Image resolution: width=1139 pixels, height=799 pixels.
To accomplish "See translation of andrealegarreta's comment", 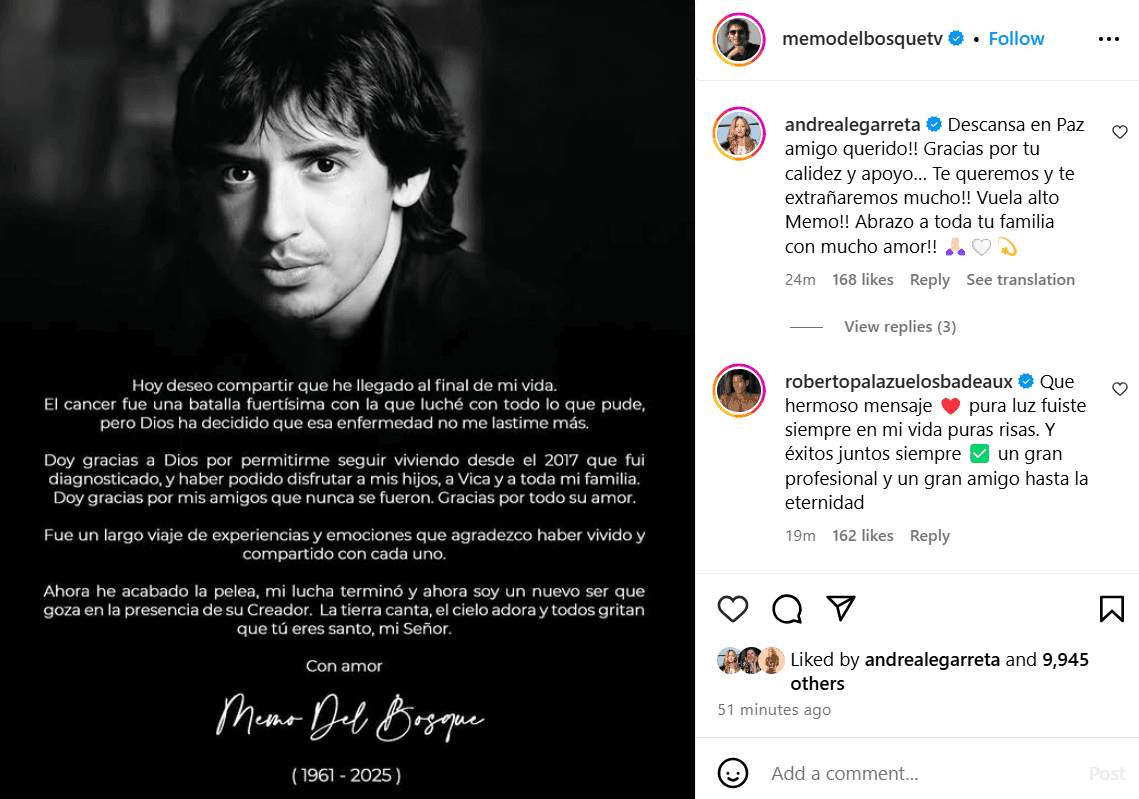I will click(1020, 280).
